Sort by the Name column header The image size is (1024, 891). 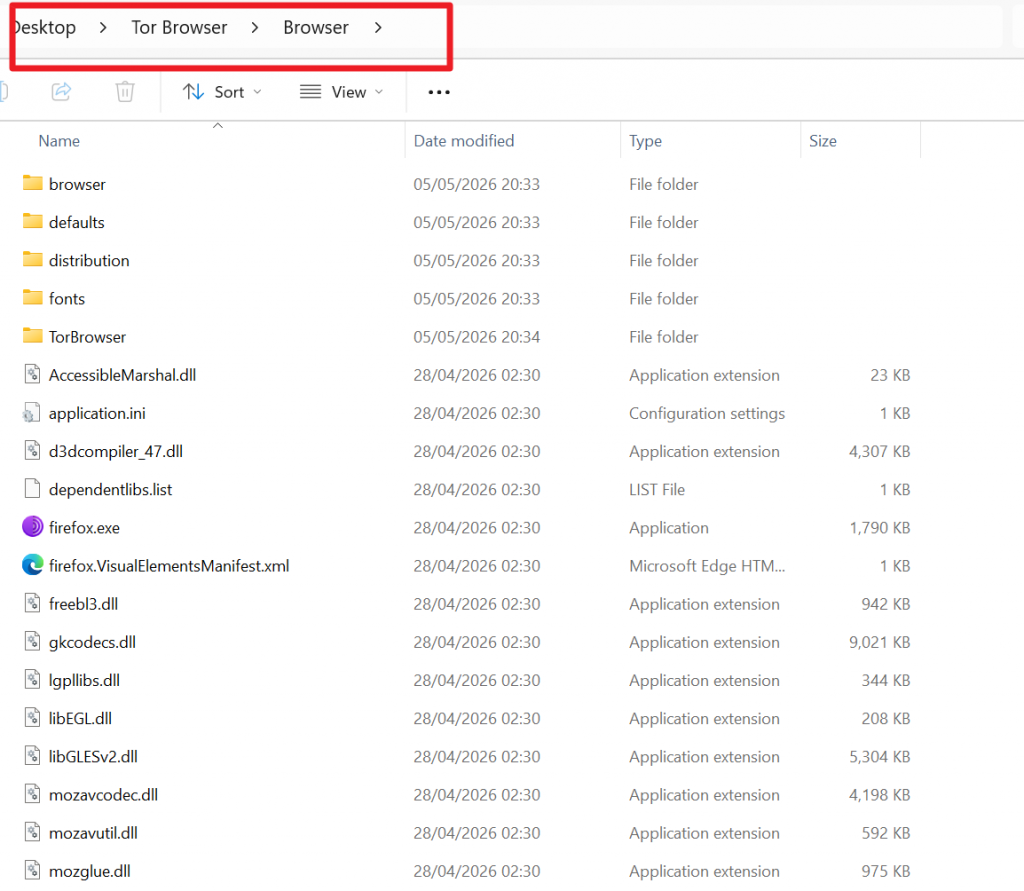(x=59, y=141)
